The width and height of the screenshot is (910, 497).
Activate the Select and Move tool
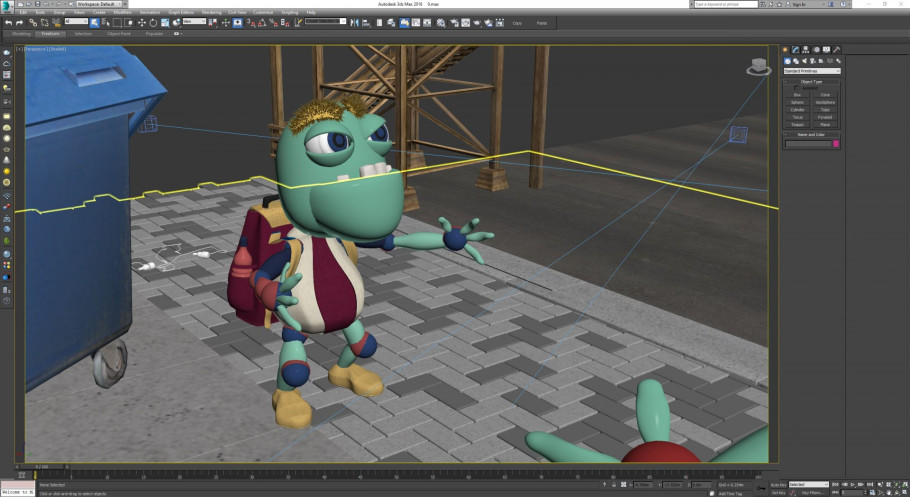tap(142, 23)
